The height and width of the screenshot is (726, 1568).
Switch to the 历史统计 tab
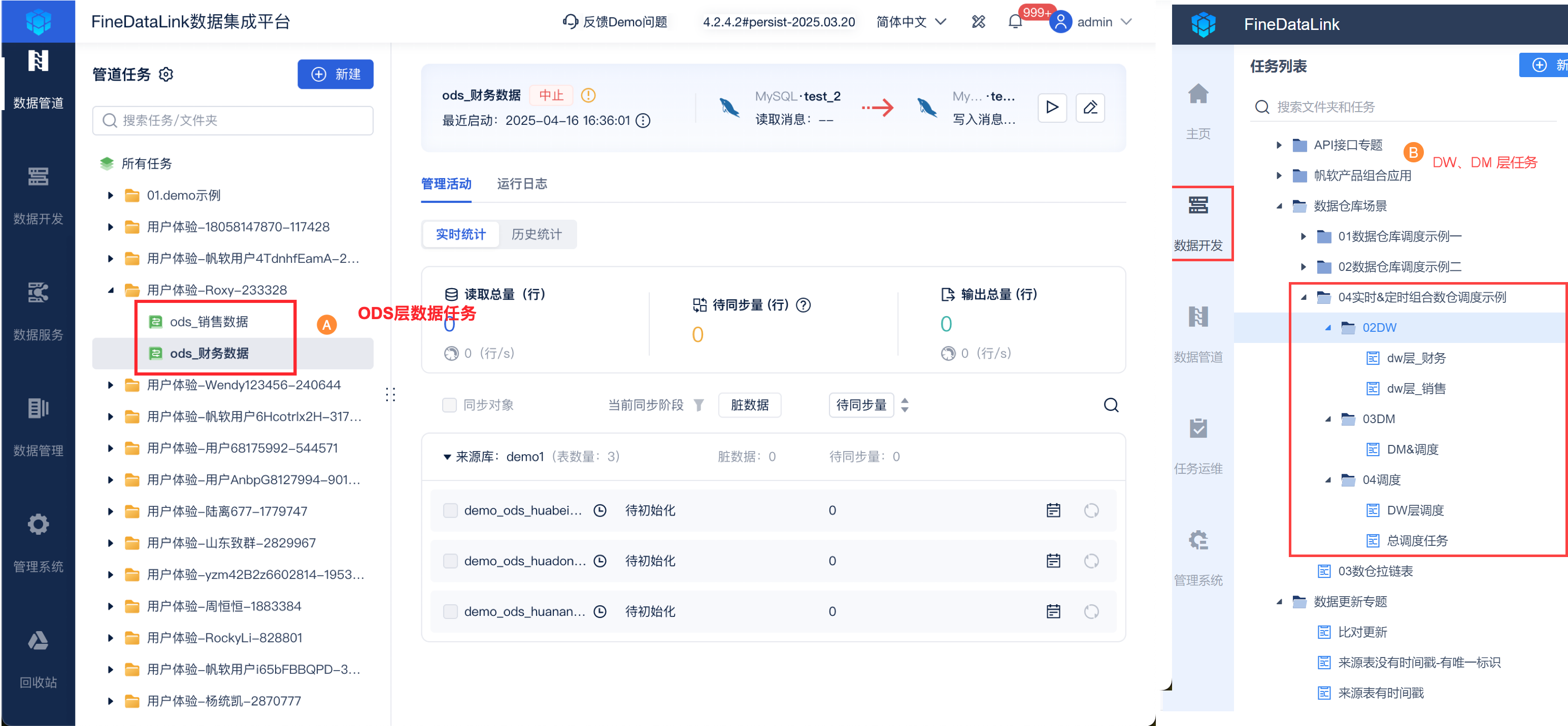click(536, 234)
